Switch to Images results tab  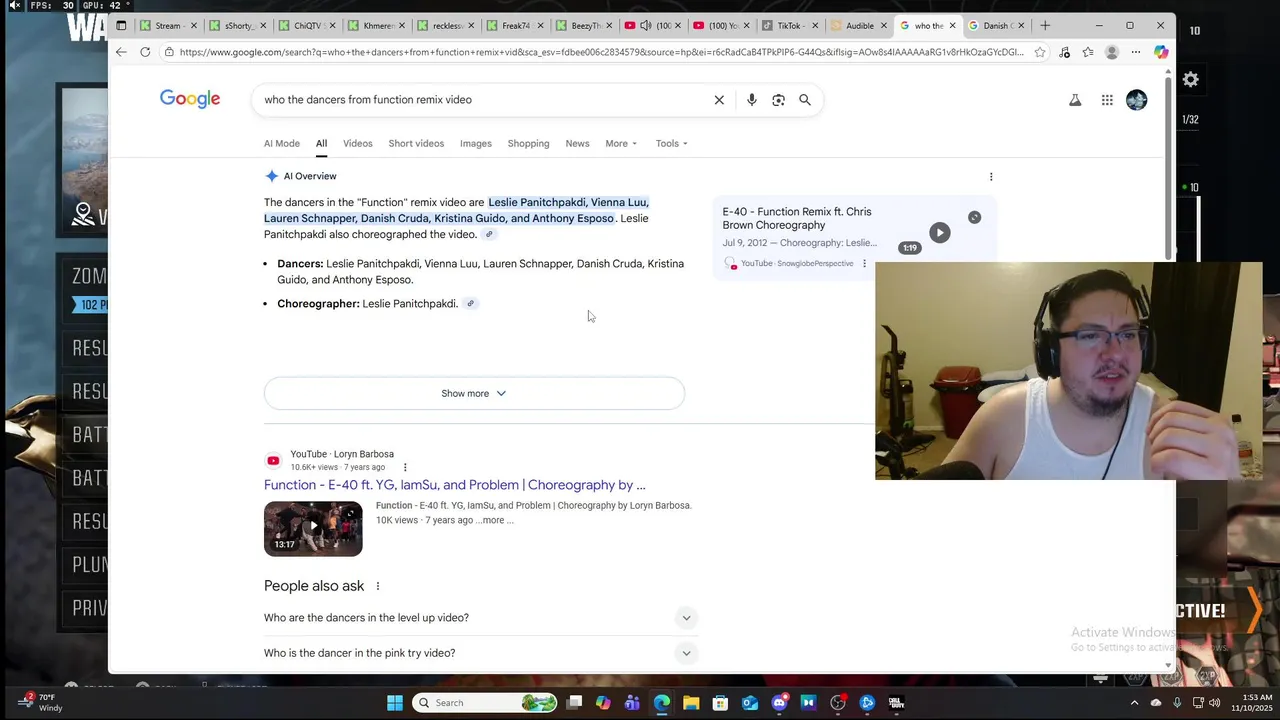pos(476,144)
